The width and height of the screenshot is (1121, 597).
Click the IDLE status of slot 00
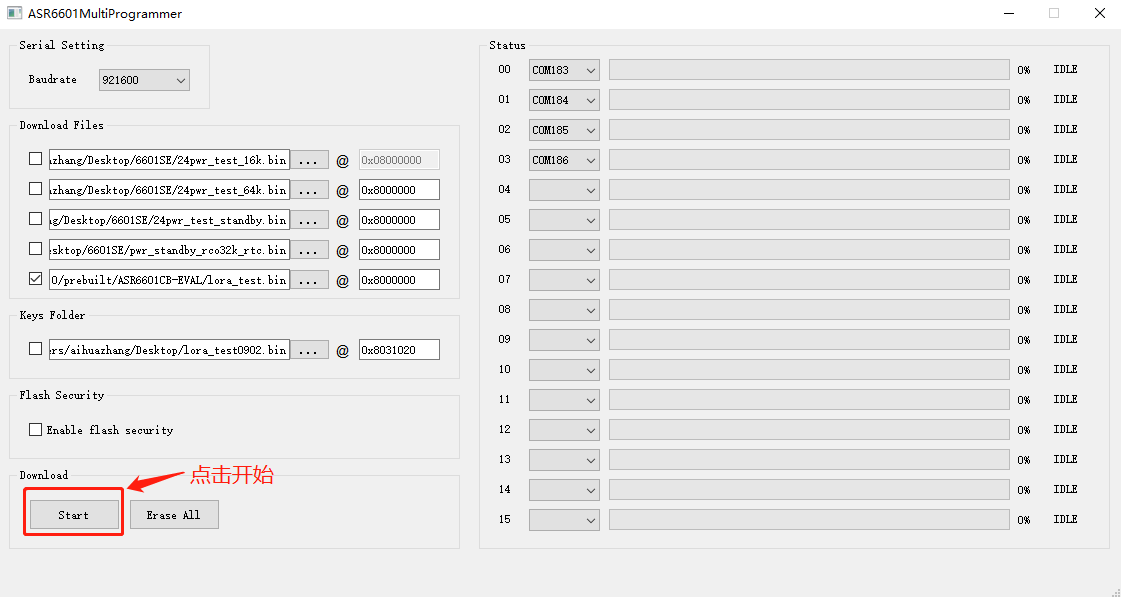(1065, 69)
